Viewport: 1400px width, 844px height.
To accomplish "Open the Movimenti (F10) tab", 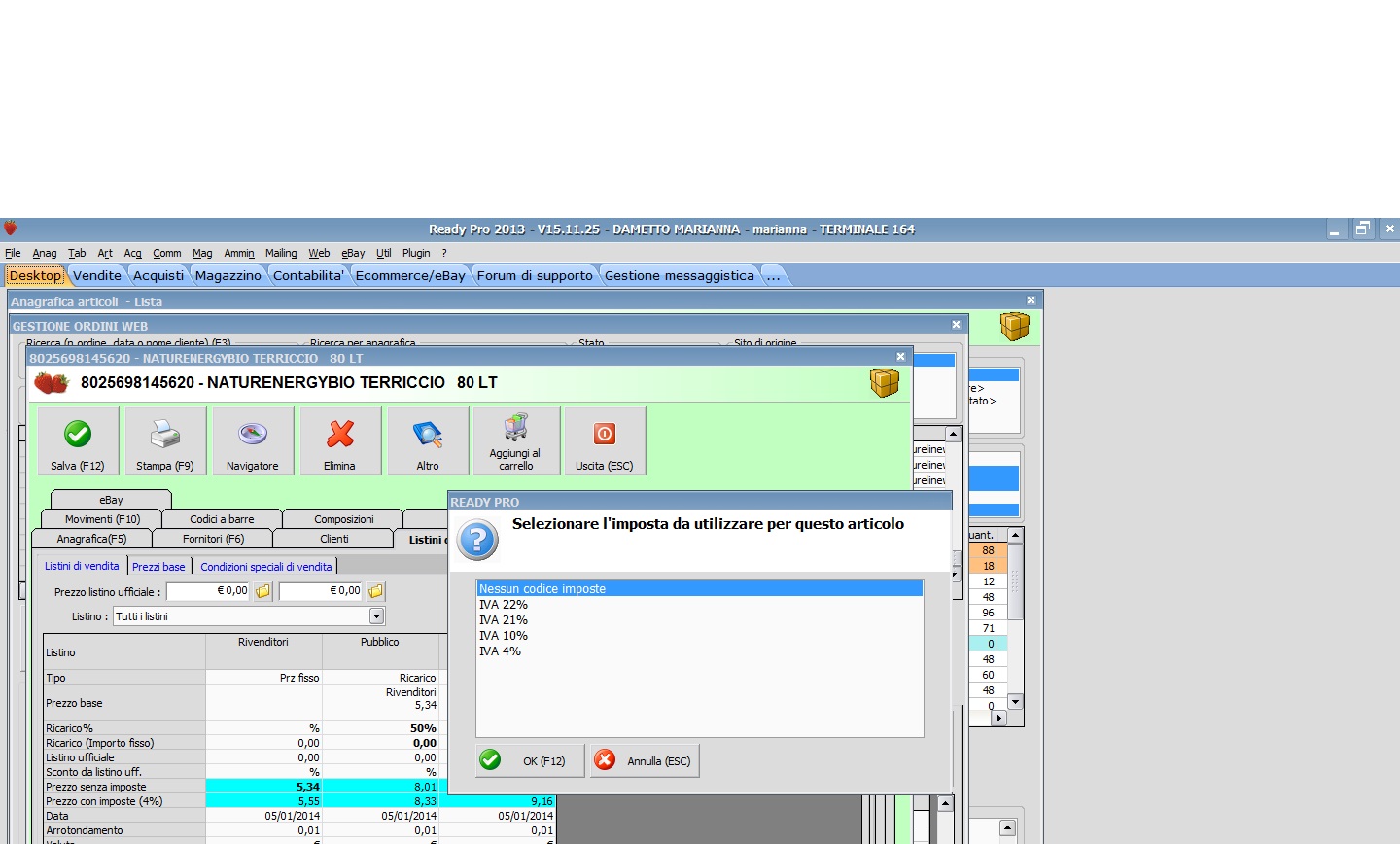I will (x=102, y=519).
